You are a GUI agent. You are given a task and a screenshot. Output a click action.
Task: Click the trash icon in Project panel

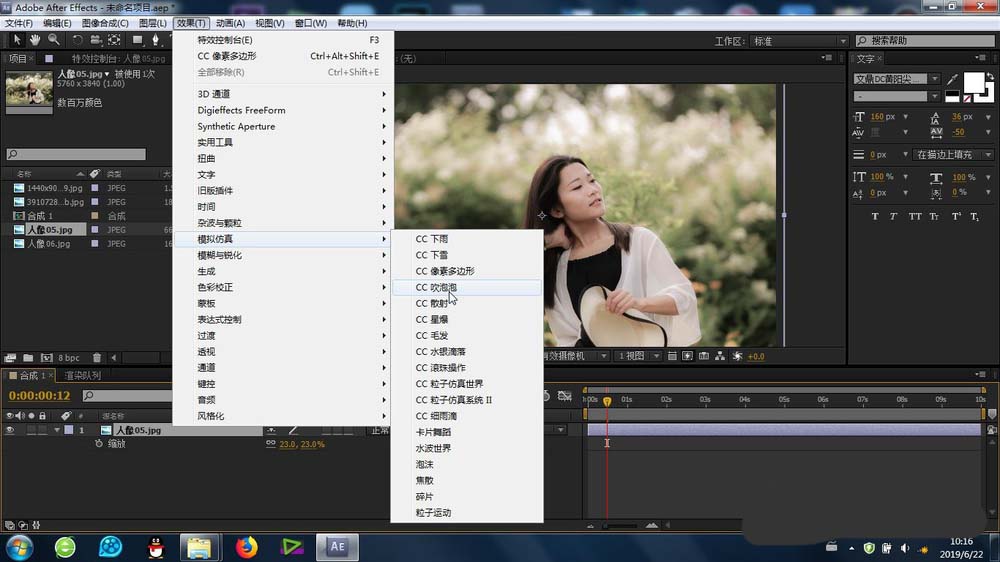coord(97,357)
